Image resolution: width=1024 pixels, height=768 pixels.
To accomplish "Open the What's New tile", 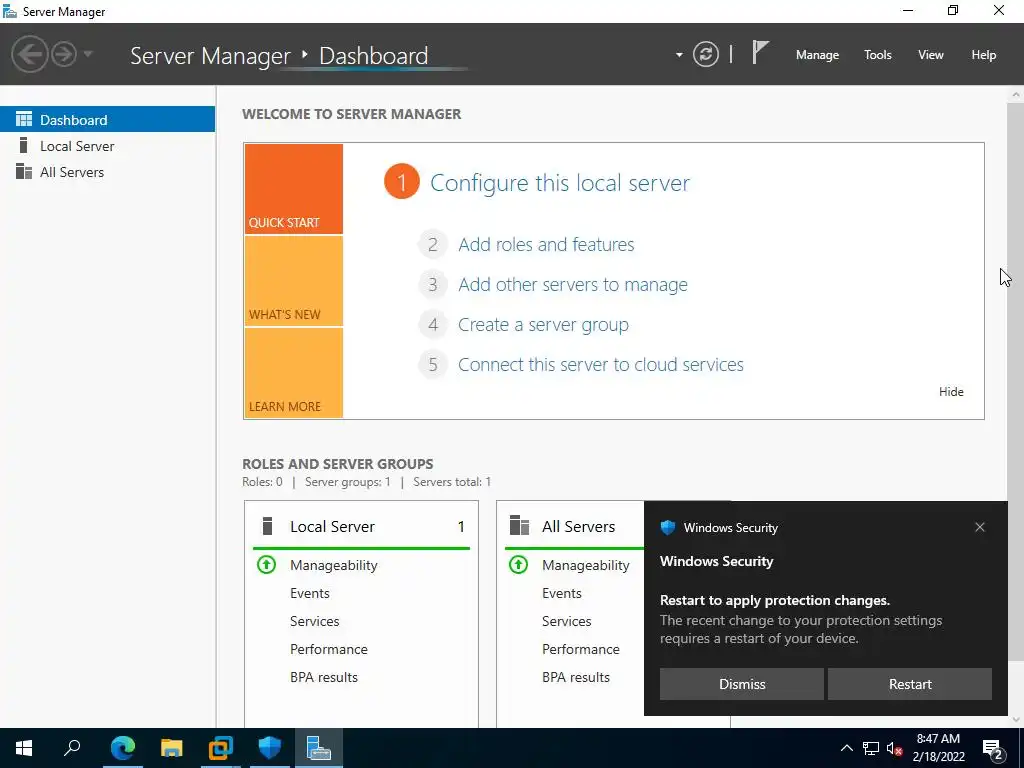I will pos(293,281).
